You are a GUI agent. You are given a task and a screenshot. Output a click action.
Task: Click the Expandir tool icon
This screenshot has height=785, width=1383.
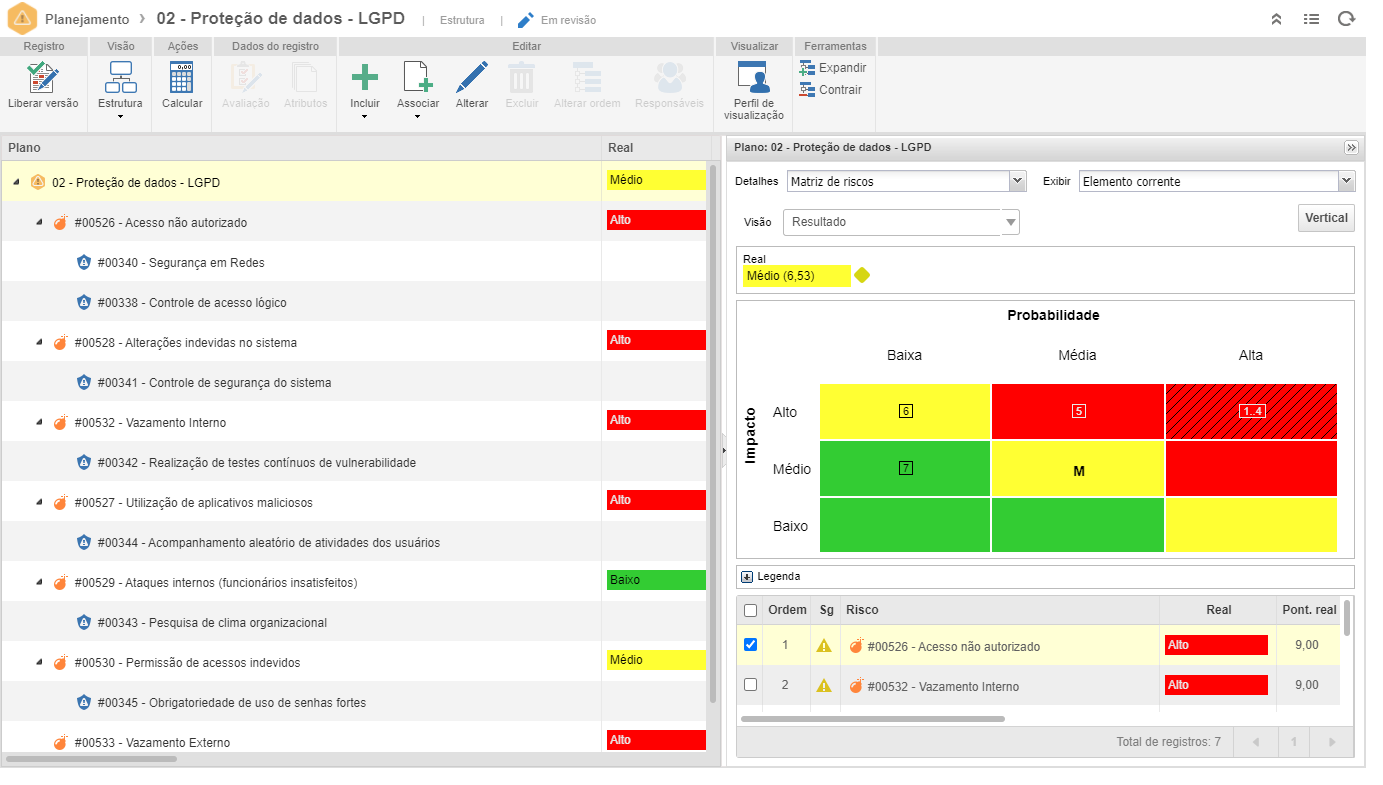[x=832, y=68]
